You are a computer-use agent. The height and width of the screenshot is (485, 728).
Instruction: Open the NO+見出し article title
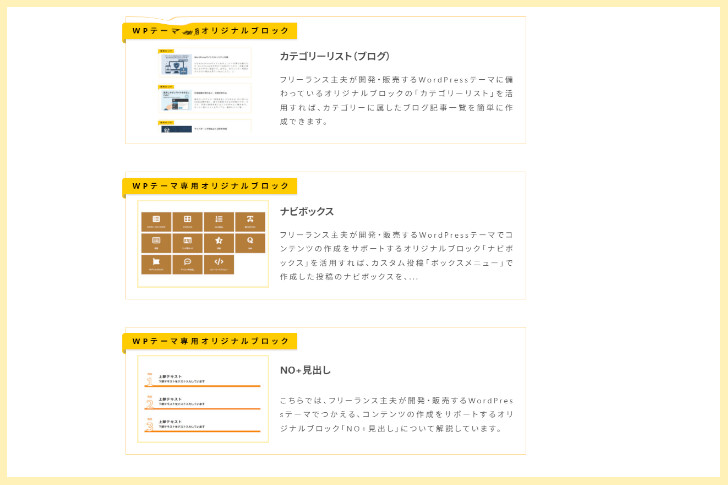305,370
